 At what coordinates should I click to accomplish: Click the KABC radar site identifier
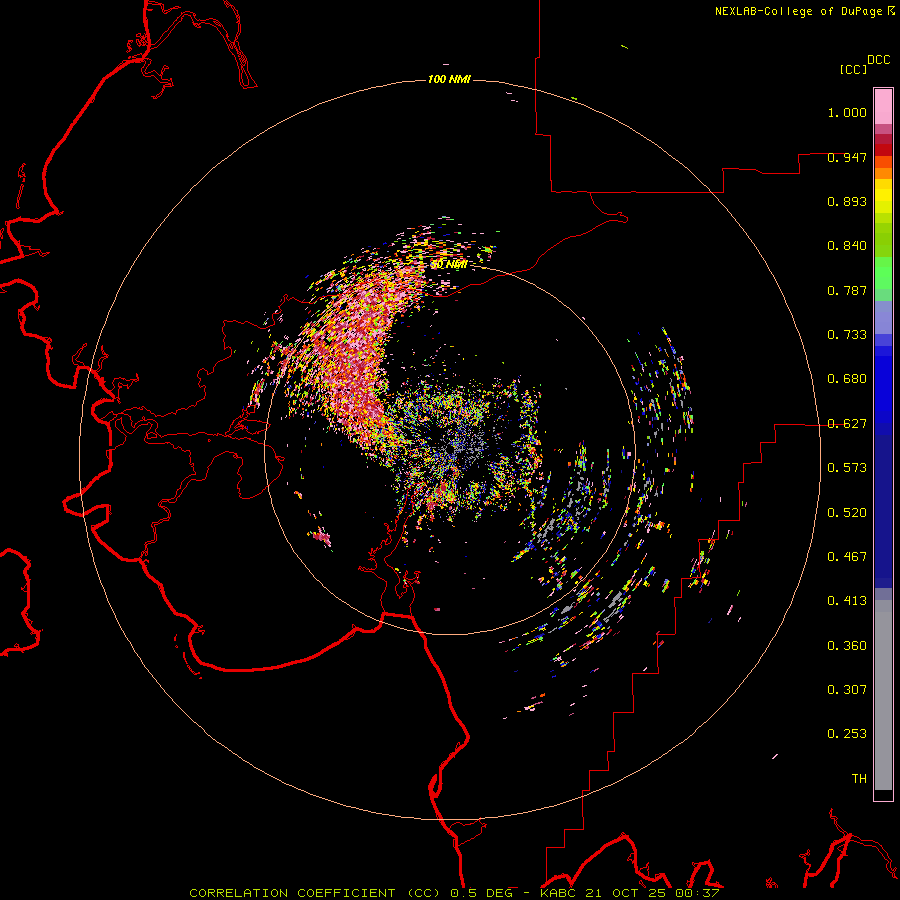click(x=558, y=893)
